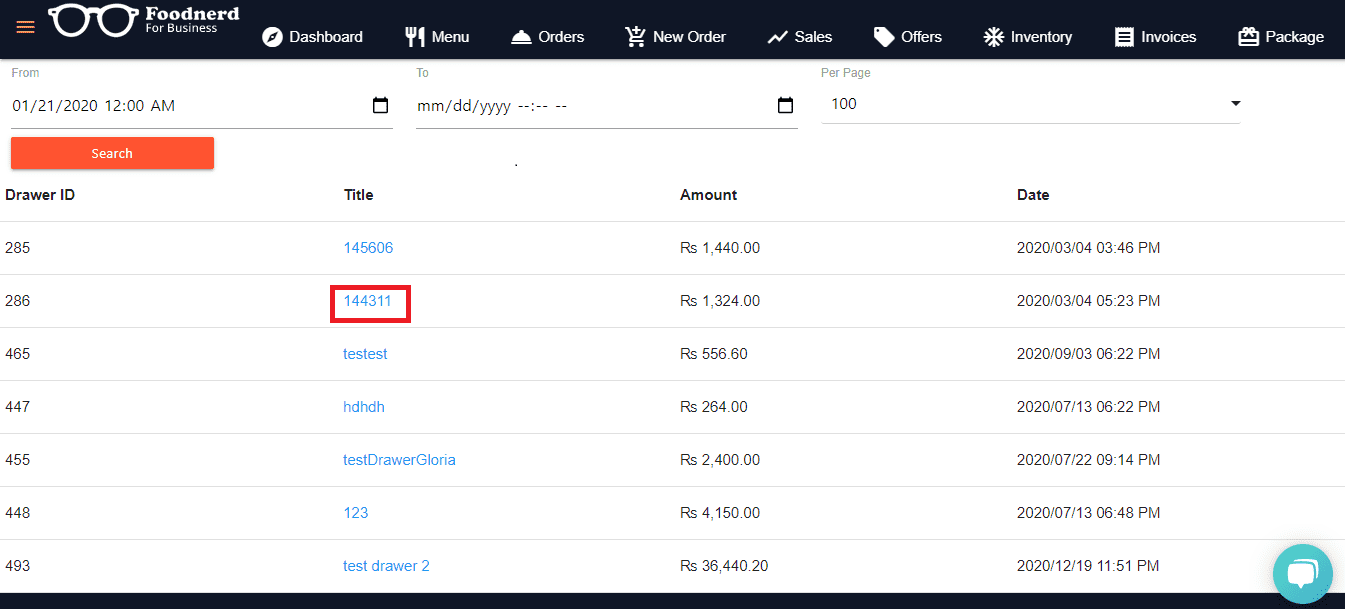Open the Package section

point(1281,37)
